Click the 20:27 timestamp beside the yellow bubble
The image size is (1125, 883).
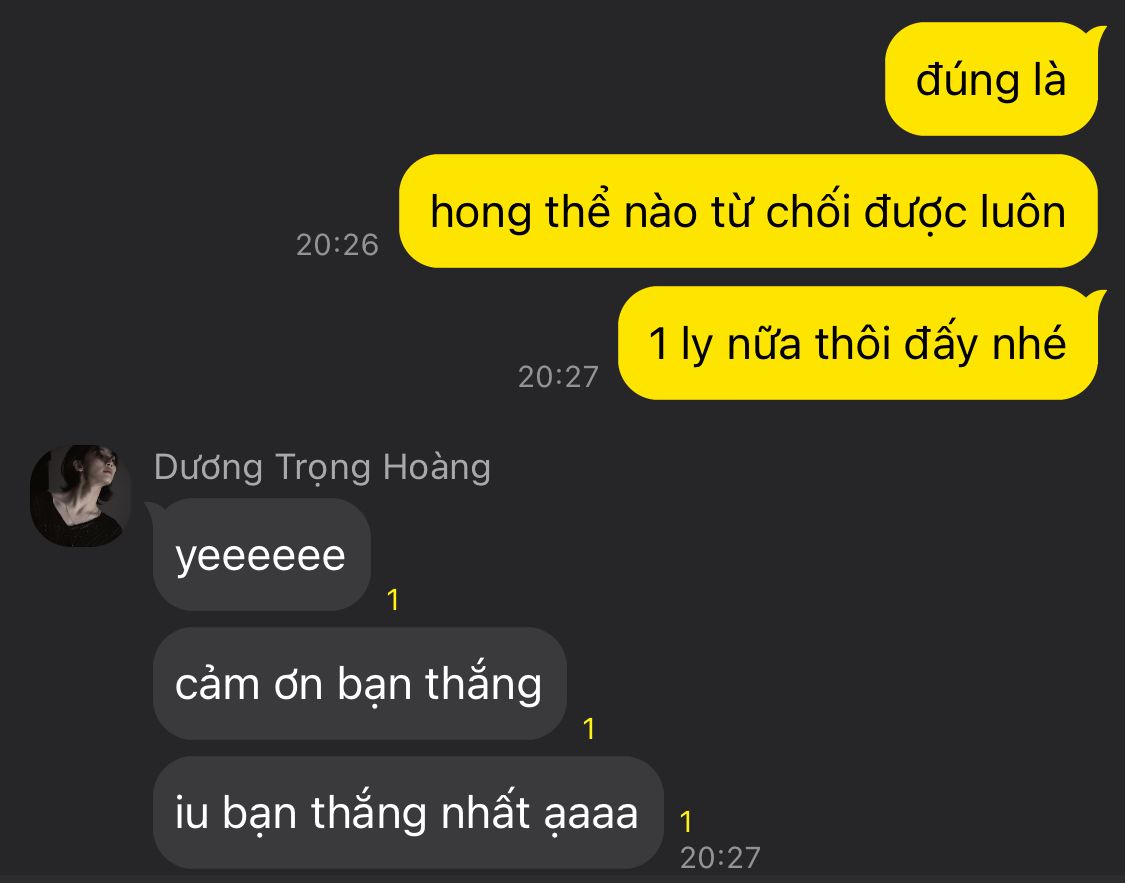[x=558, y=377]
